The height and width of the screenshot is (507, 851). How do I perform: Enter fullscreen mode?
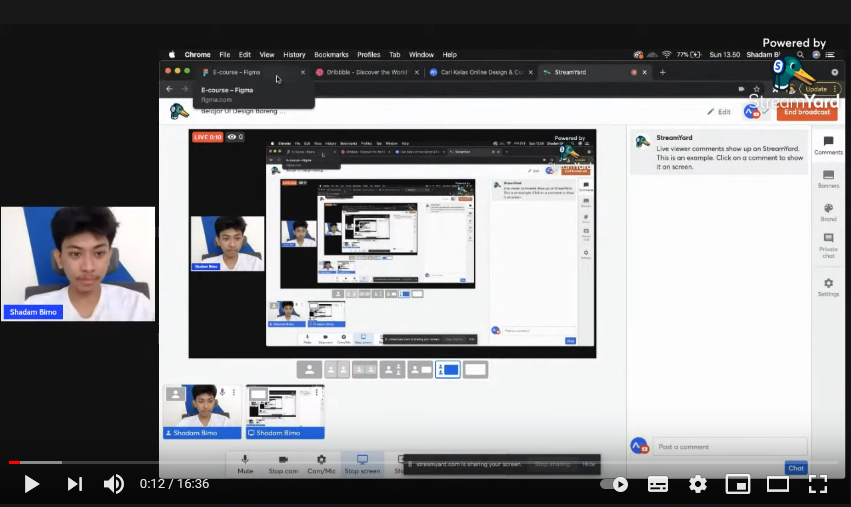(818, 484)
